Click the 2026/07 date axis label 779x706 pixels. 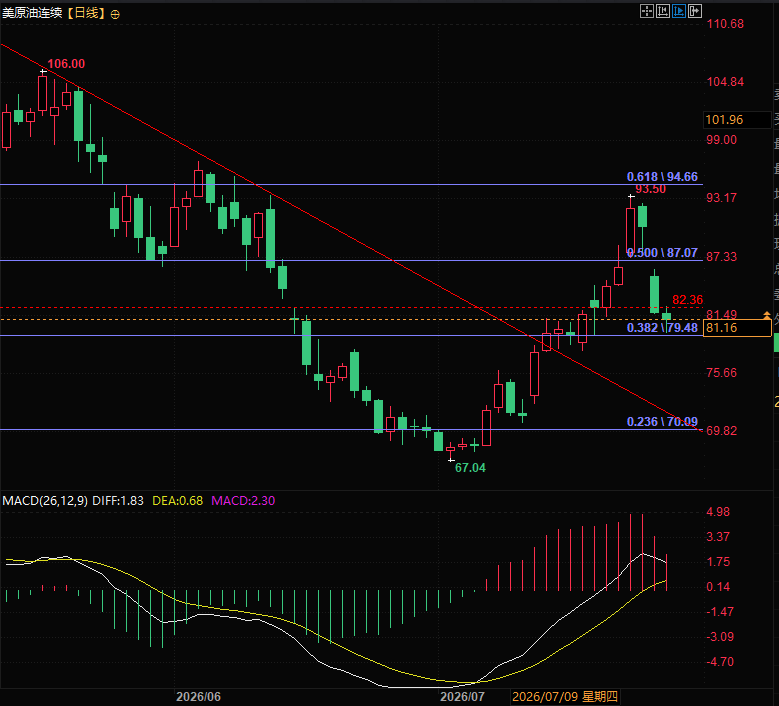click(462, 697)
